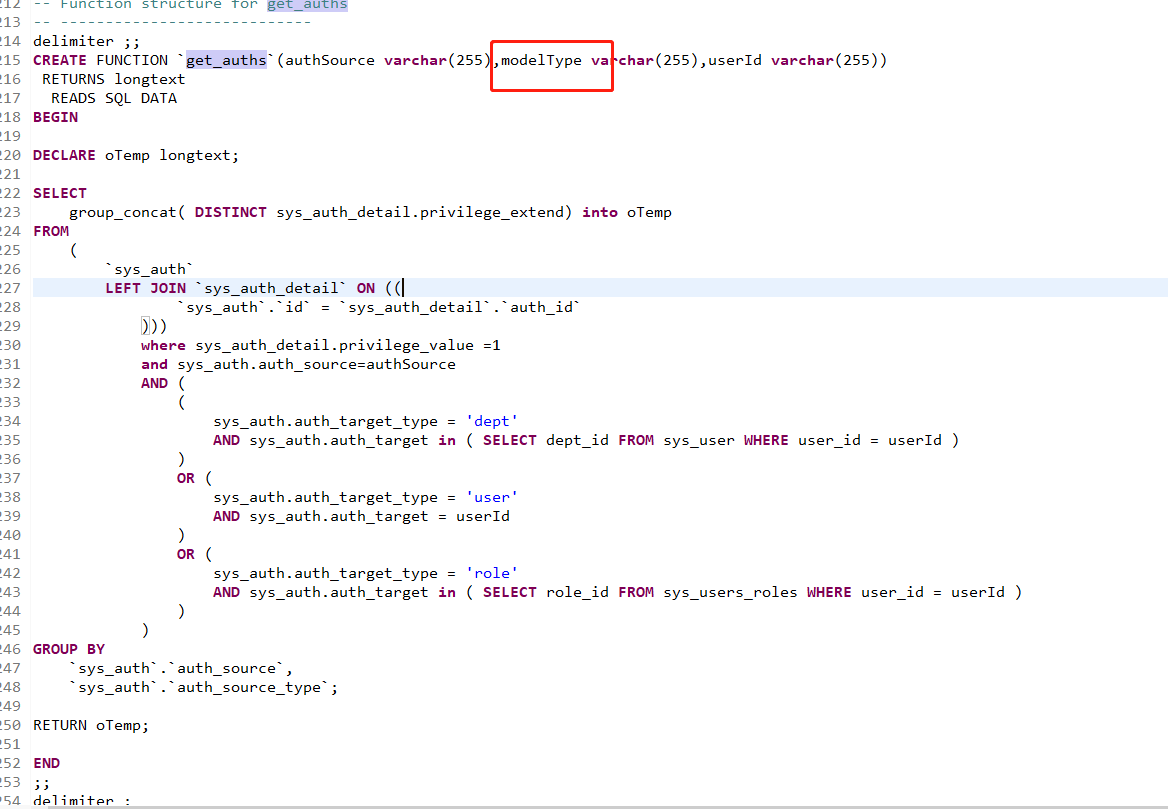Screen dimensions: 1168x809
Task: Click the userId parameter in the function signature
Action: tap(734, 60)
